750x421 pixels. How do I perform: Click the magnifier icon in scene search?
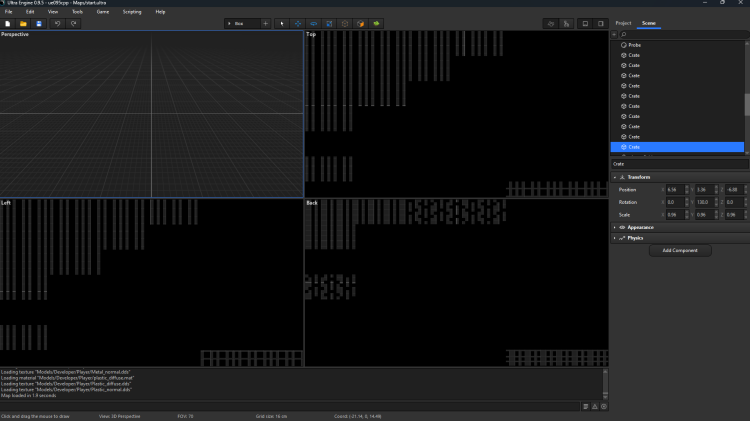[x=624, y=34]
